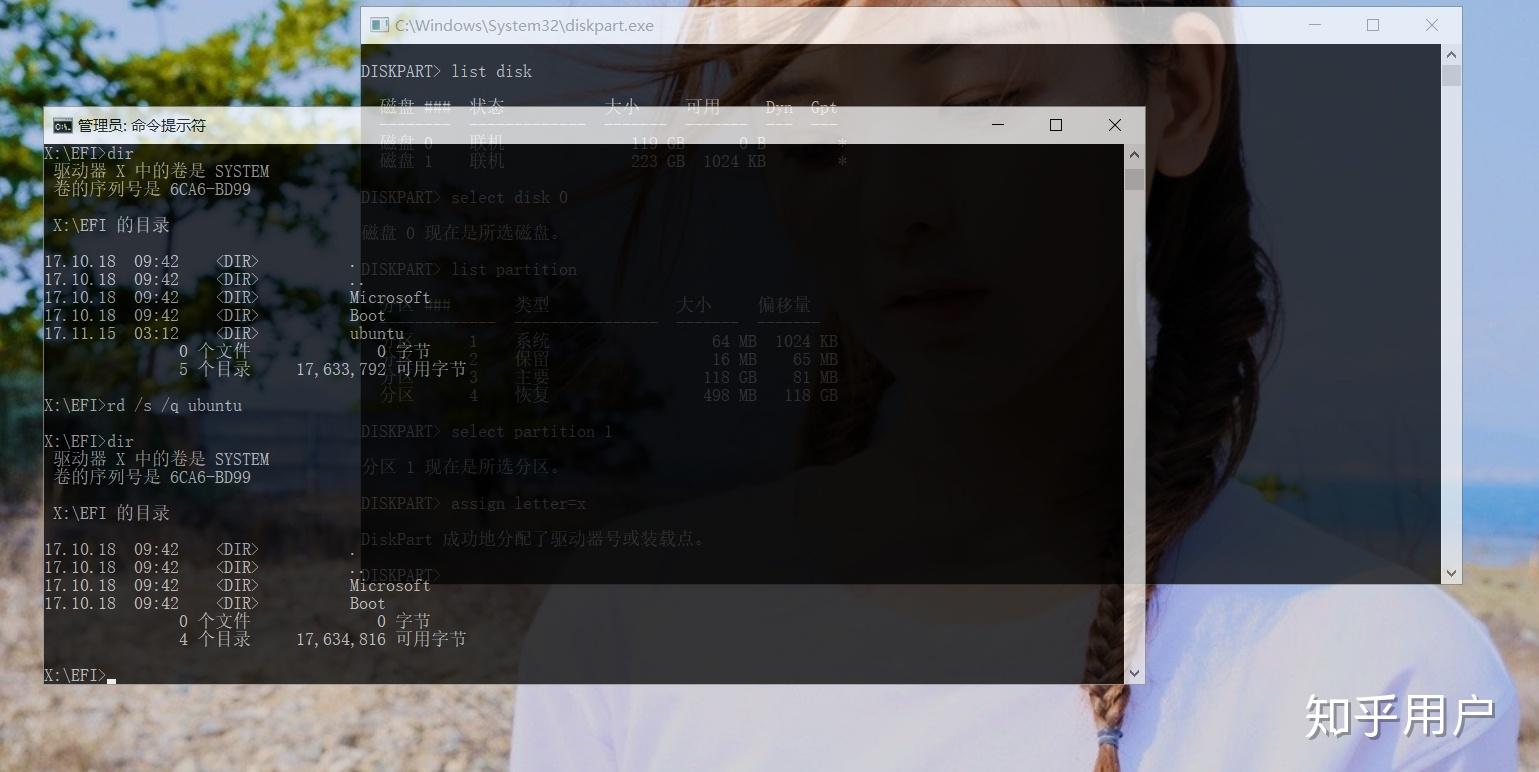Maximize the 命令提示符 window

[1055, 125]
